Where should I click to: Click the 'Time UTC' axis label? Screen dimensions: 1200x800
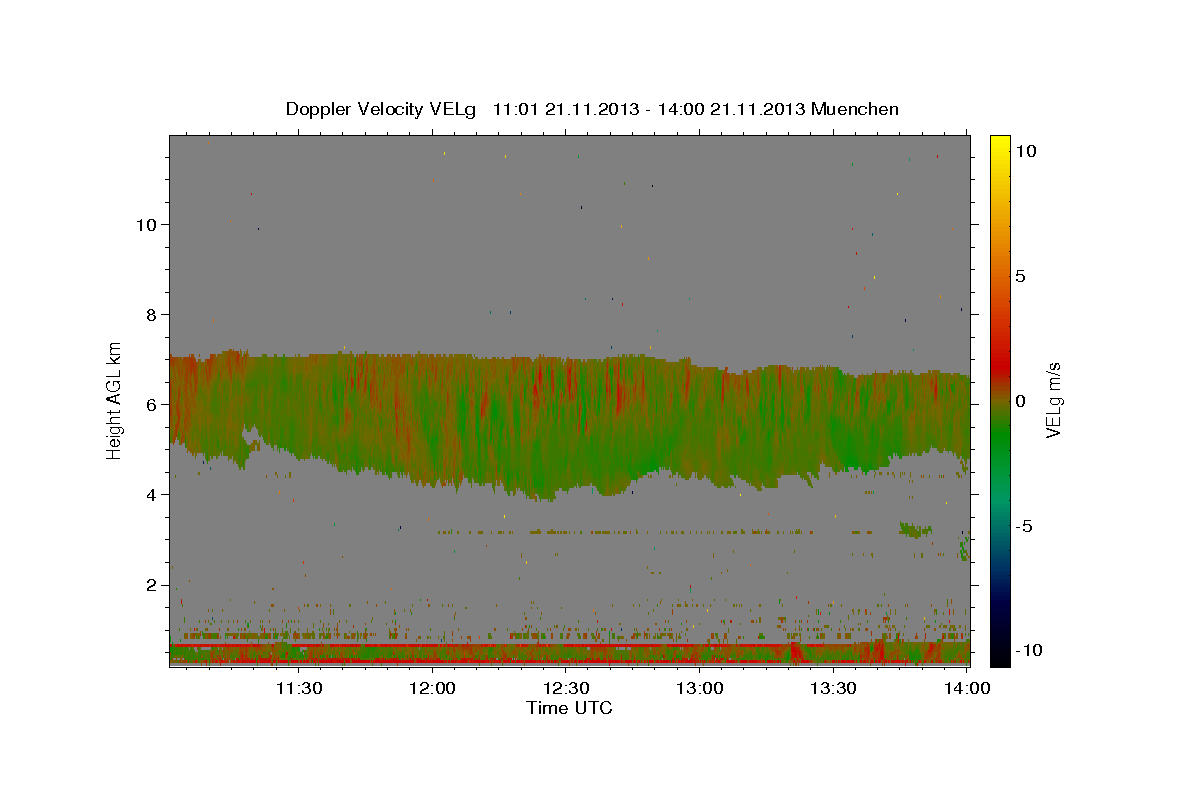coord(569,708)
